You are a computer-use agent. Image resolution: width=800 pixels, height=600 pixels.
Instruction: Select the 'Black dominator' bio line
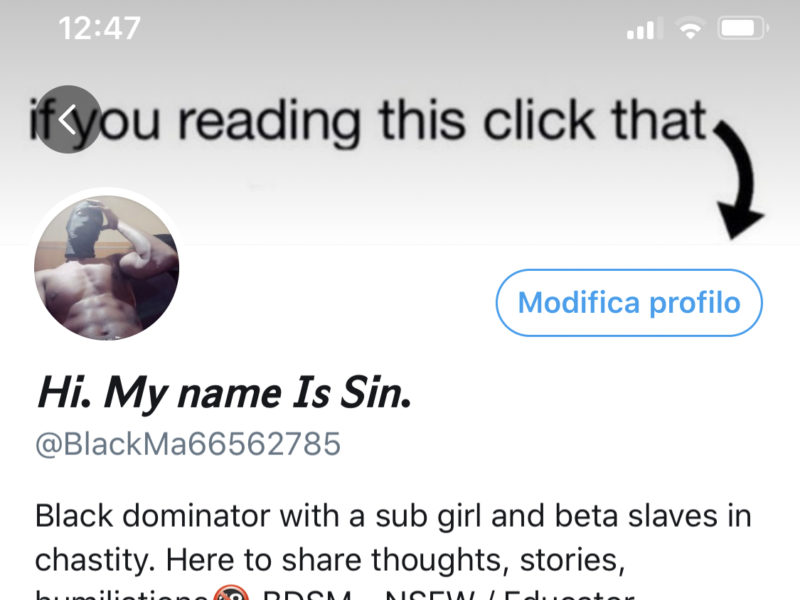pos(152,515)
